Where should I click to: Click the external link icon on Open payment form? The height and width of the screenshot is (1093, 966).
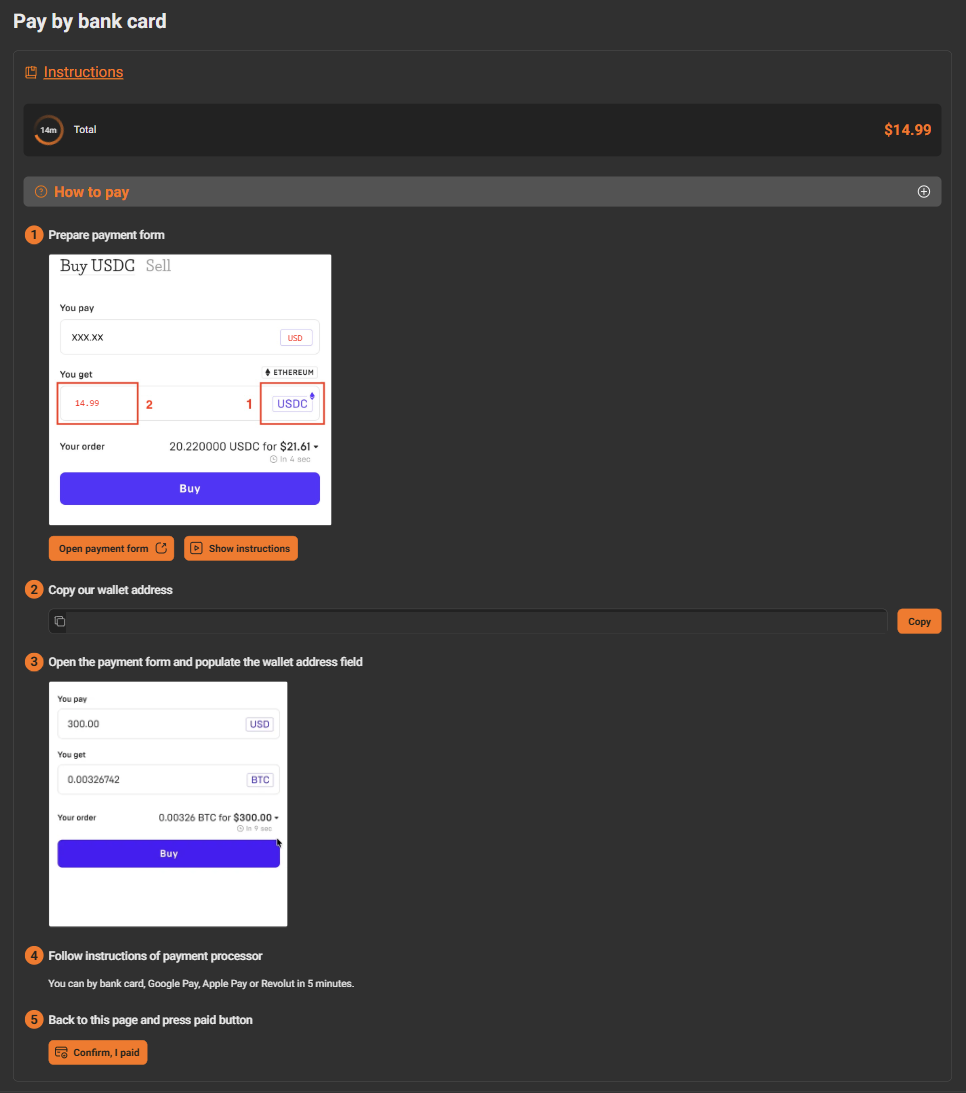click(161, 548)
